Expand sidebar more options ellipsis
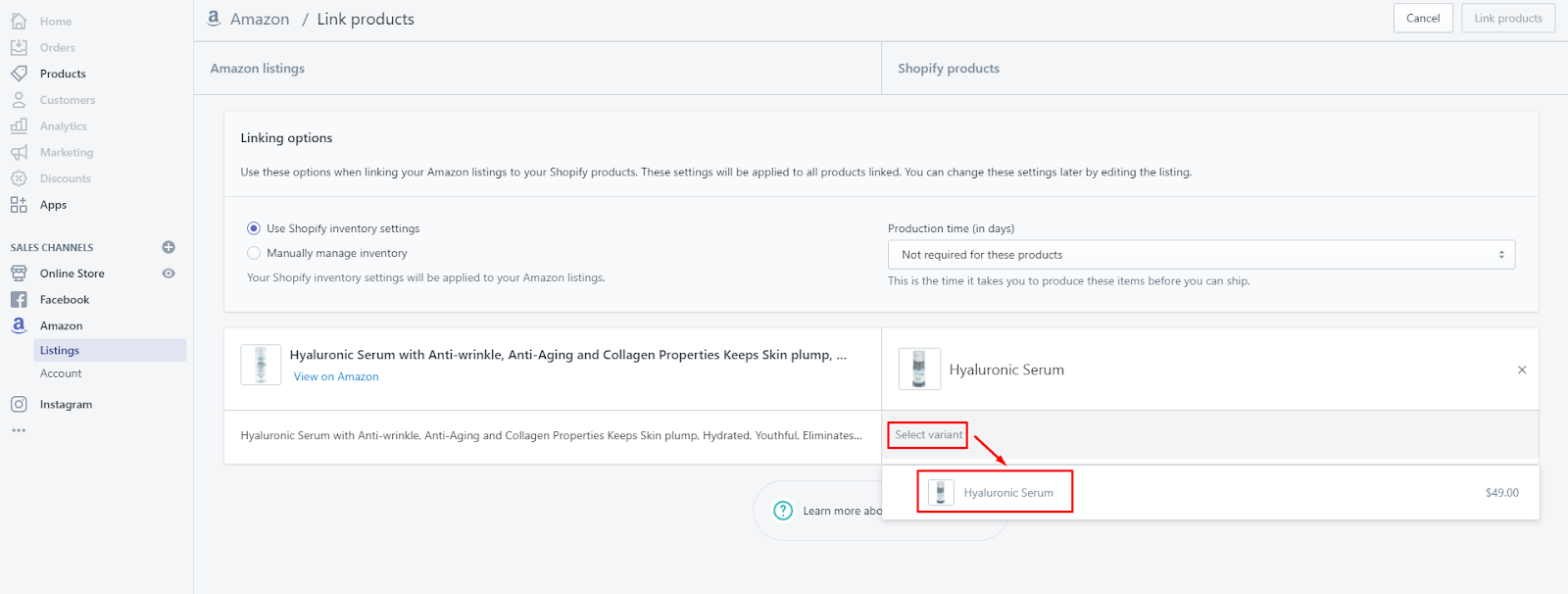Viewport: 1568px width, 594px height. click(19, 430)
